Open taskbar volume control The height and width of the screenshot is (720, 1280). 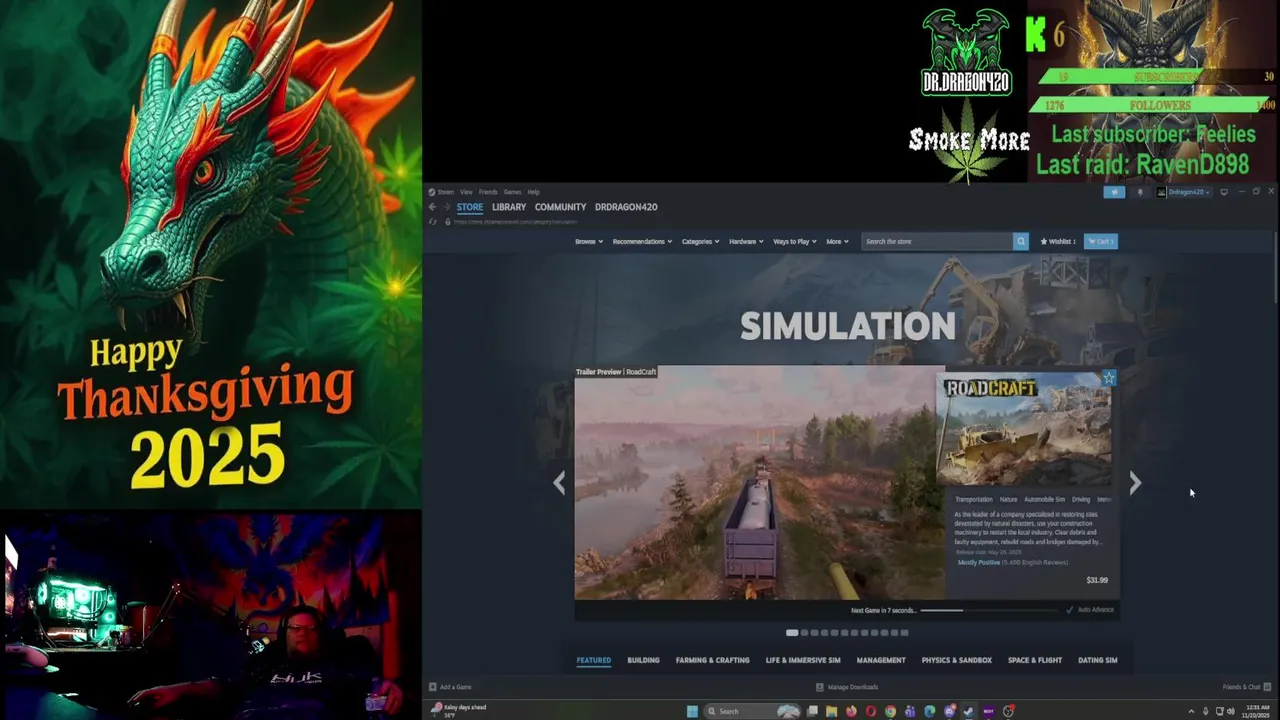pos(1233,711)
